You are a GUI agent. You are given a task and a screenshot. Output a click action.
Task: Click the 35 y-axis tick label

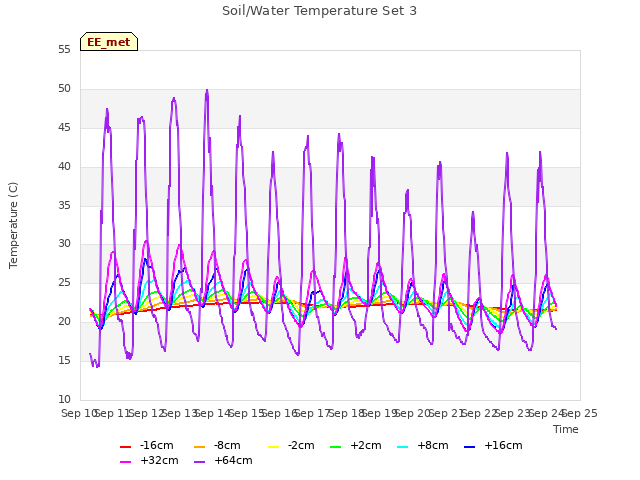[x=64, y=205]
